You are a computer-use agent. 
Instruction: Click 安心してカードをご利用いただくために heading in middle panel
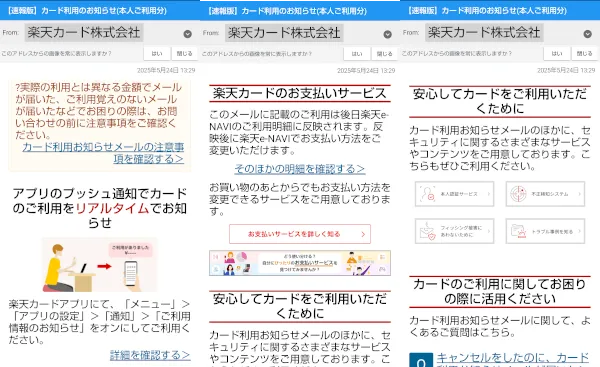coord(300,306)
